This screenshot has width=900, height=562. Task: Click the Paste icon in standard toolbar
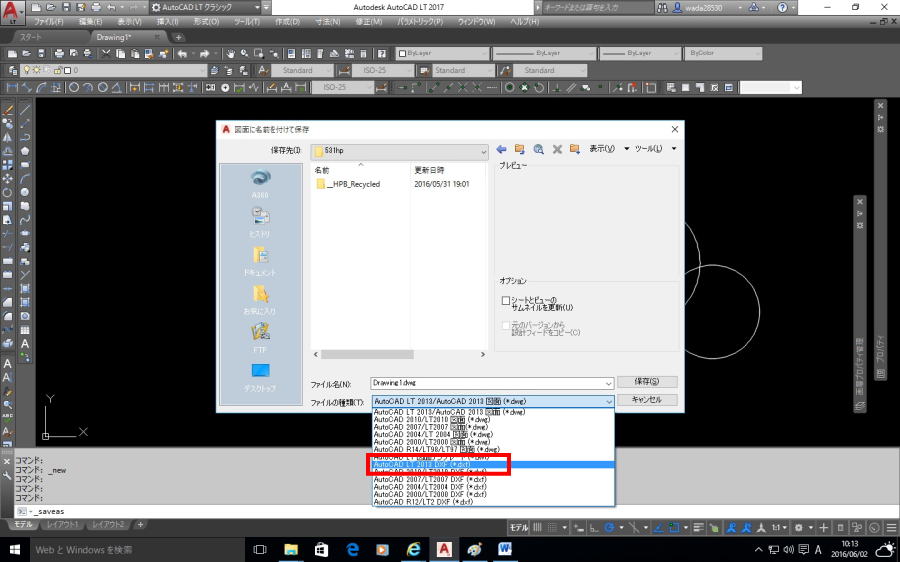point(135,53)
